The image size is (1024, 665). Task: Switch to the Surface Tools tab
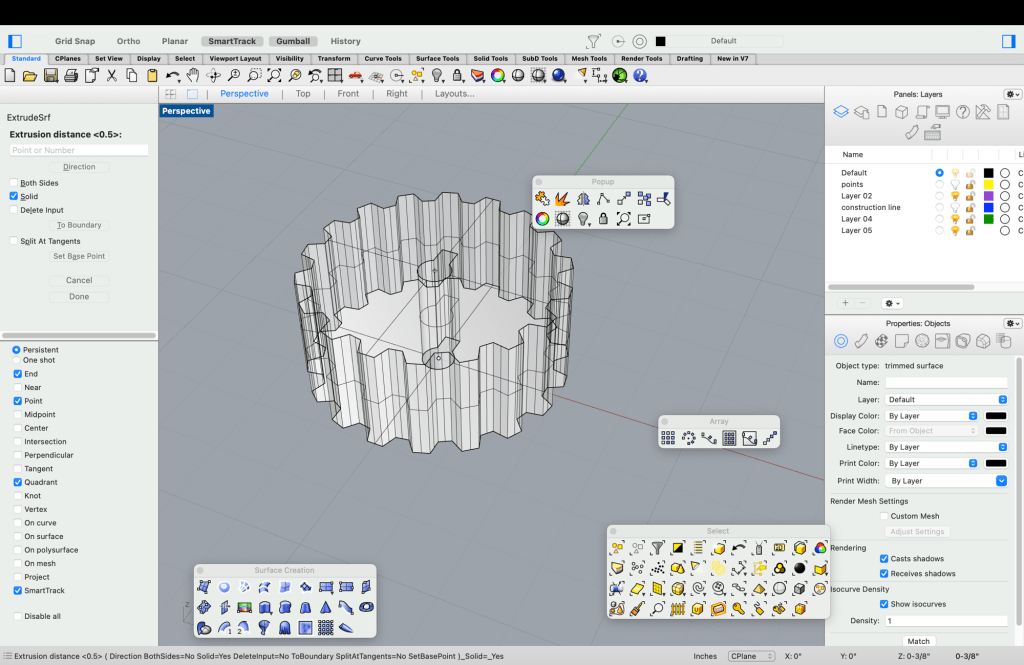tap(437, 59)
